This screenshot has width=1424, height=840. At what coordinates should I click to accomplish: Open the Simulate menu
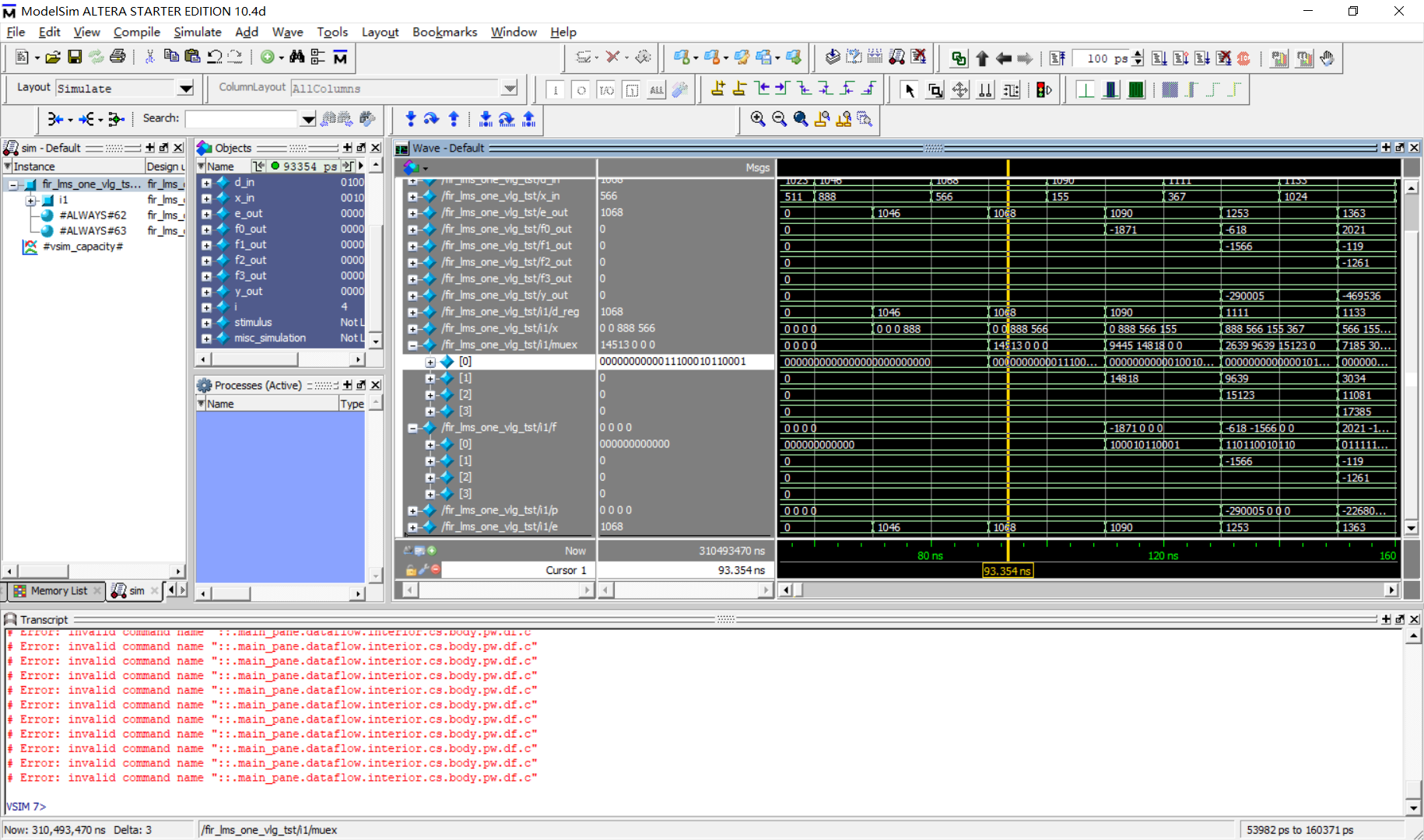point(197,32)
